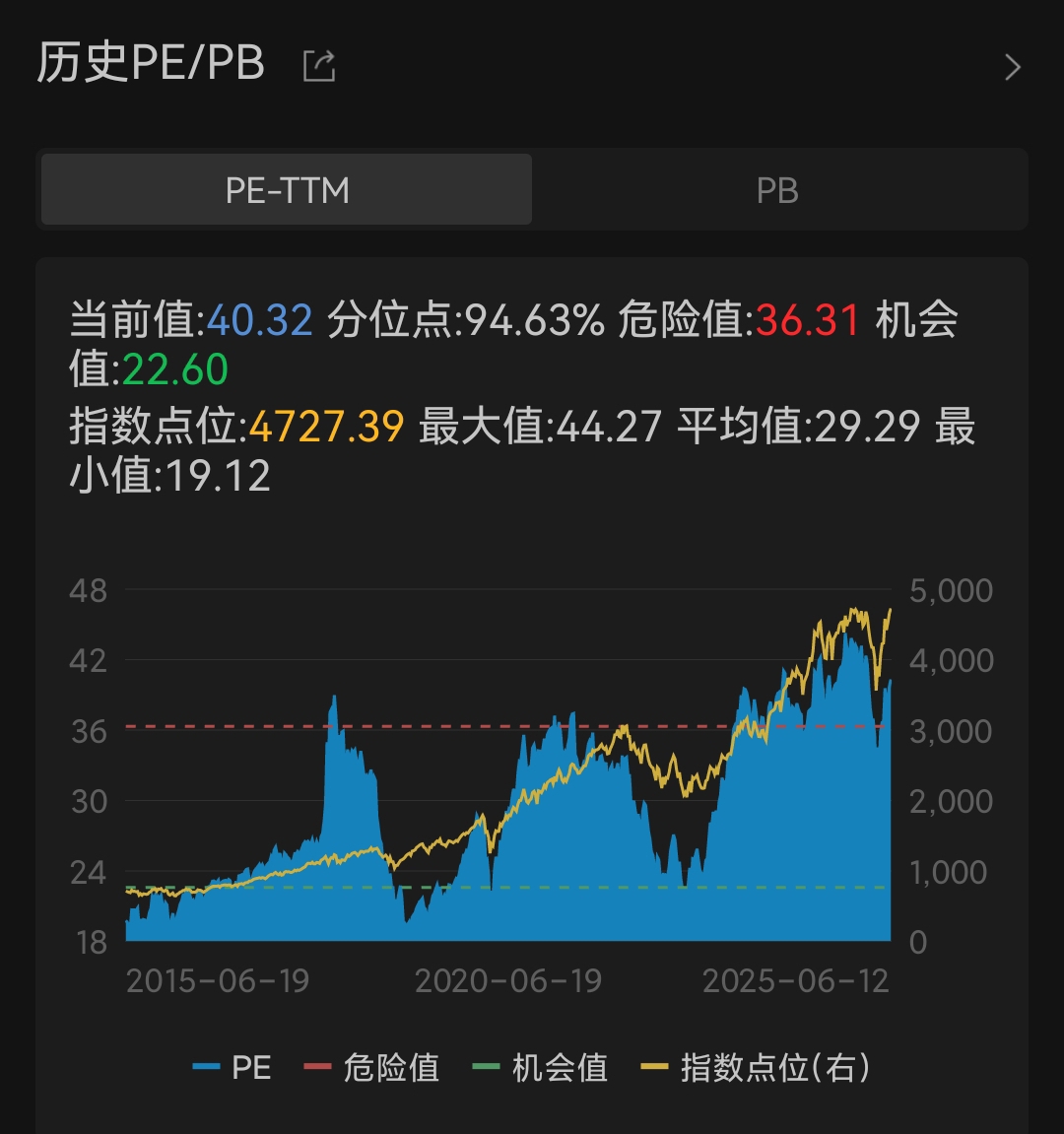
Task: Click the 2025-06-12 date axis label
Action: 796,981
